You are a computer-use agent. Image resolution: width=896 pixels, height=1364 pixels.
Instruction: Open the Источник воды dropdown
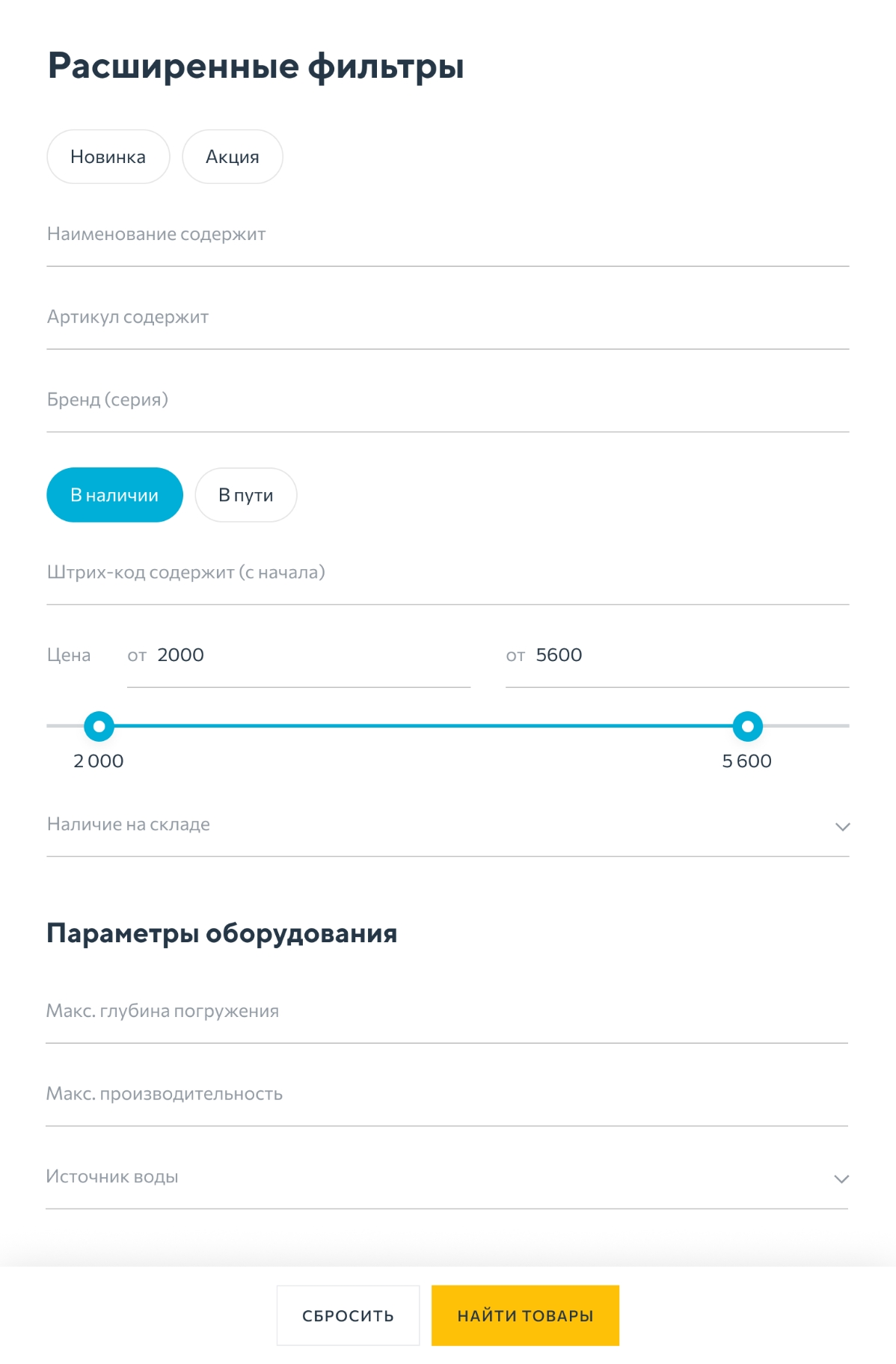[x=441, y=1177]
